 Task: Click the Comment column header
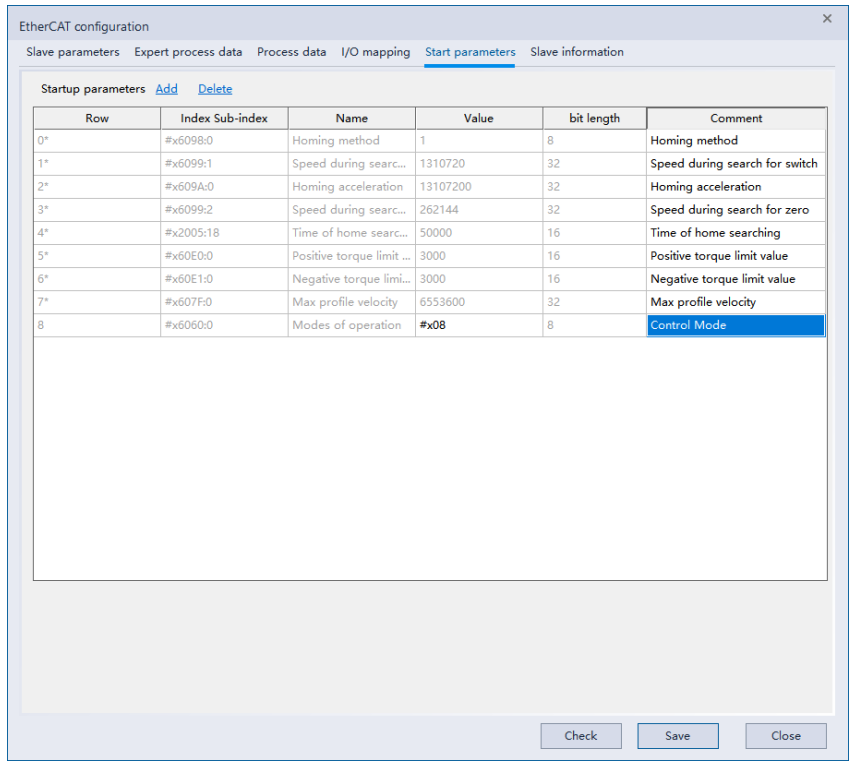pos(736,118)
